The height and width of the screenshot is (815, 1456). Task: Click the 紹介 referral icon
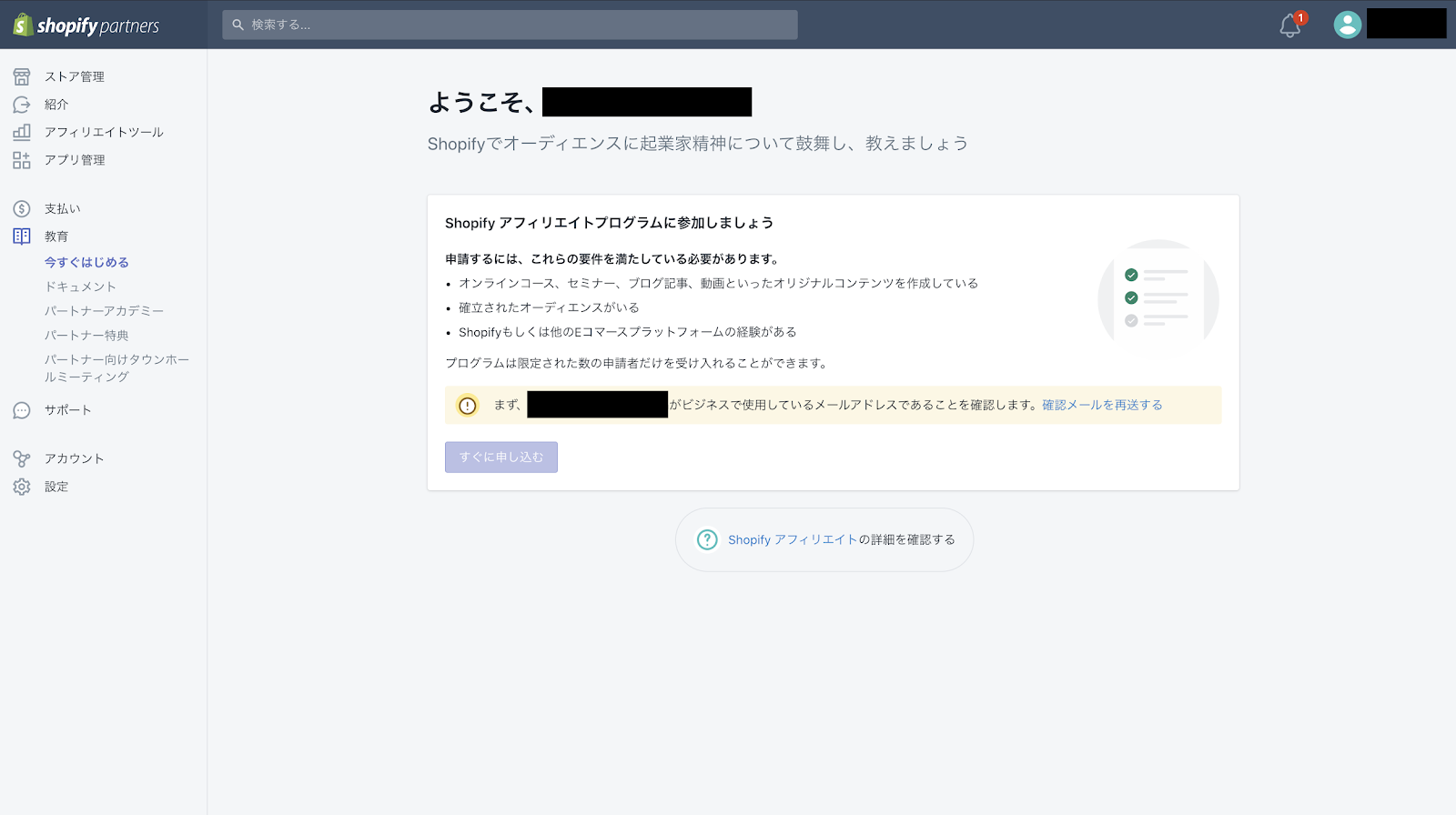[x=22, y=105]
